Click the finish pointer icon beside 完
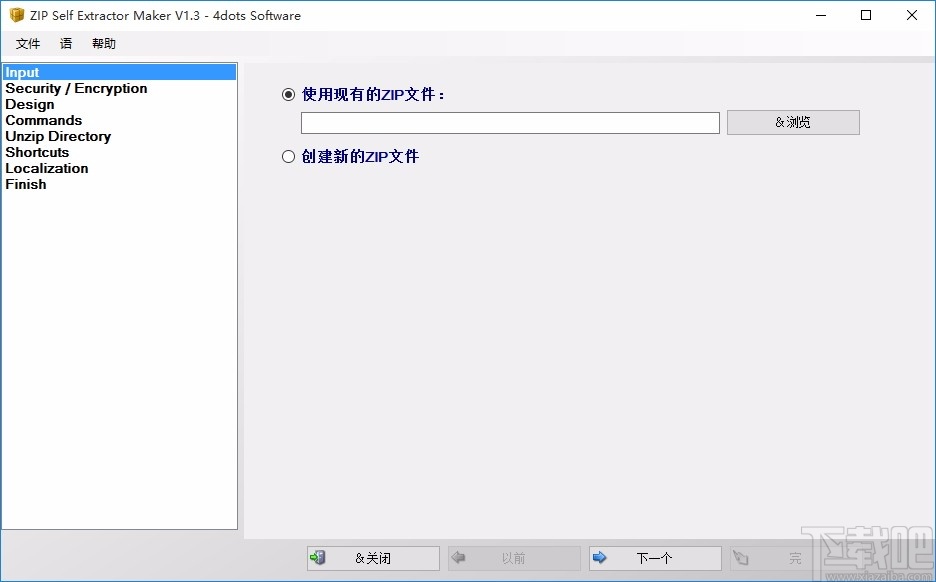 (x=741, y=558)
